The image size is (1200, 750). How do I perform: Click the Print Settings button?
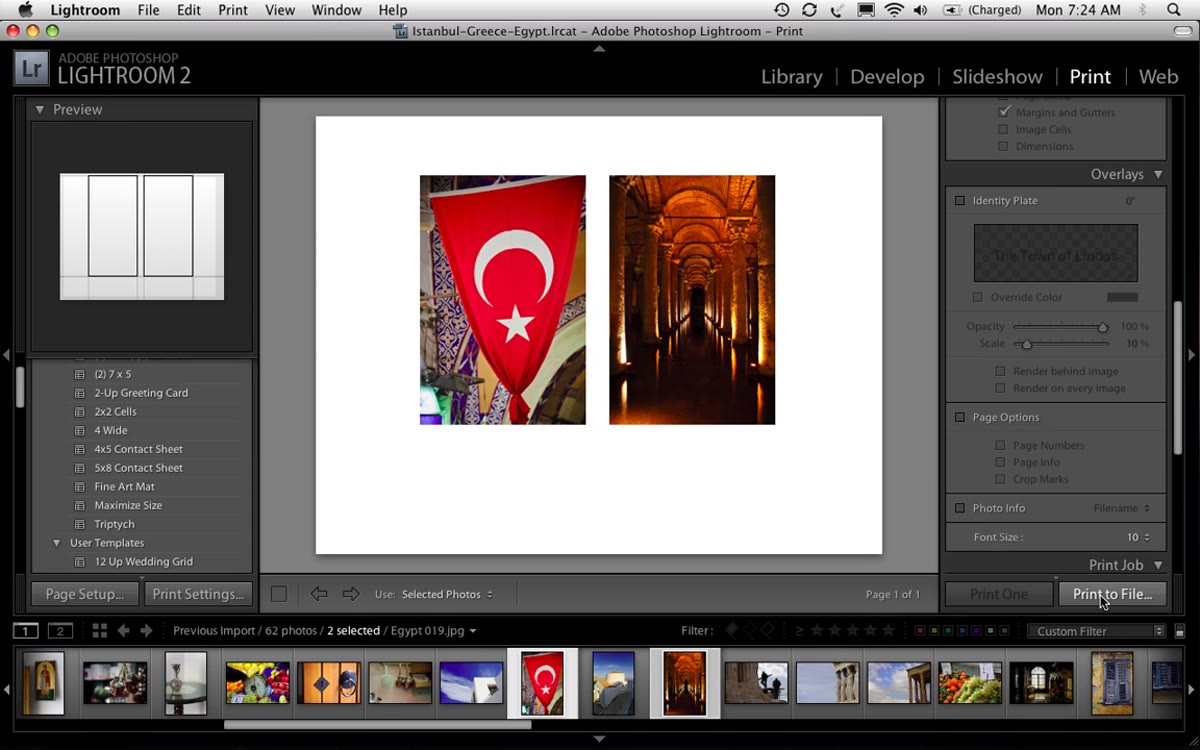tap(198, 594)
